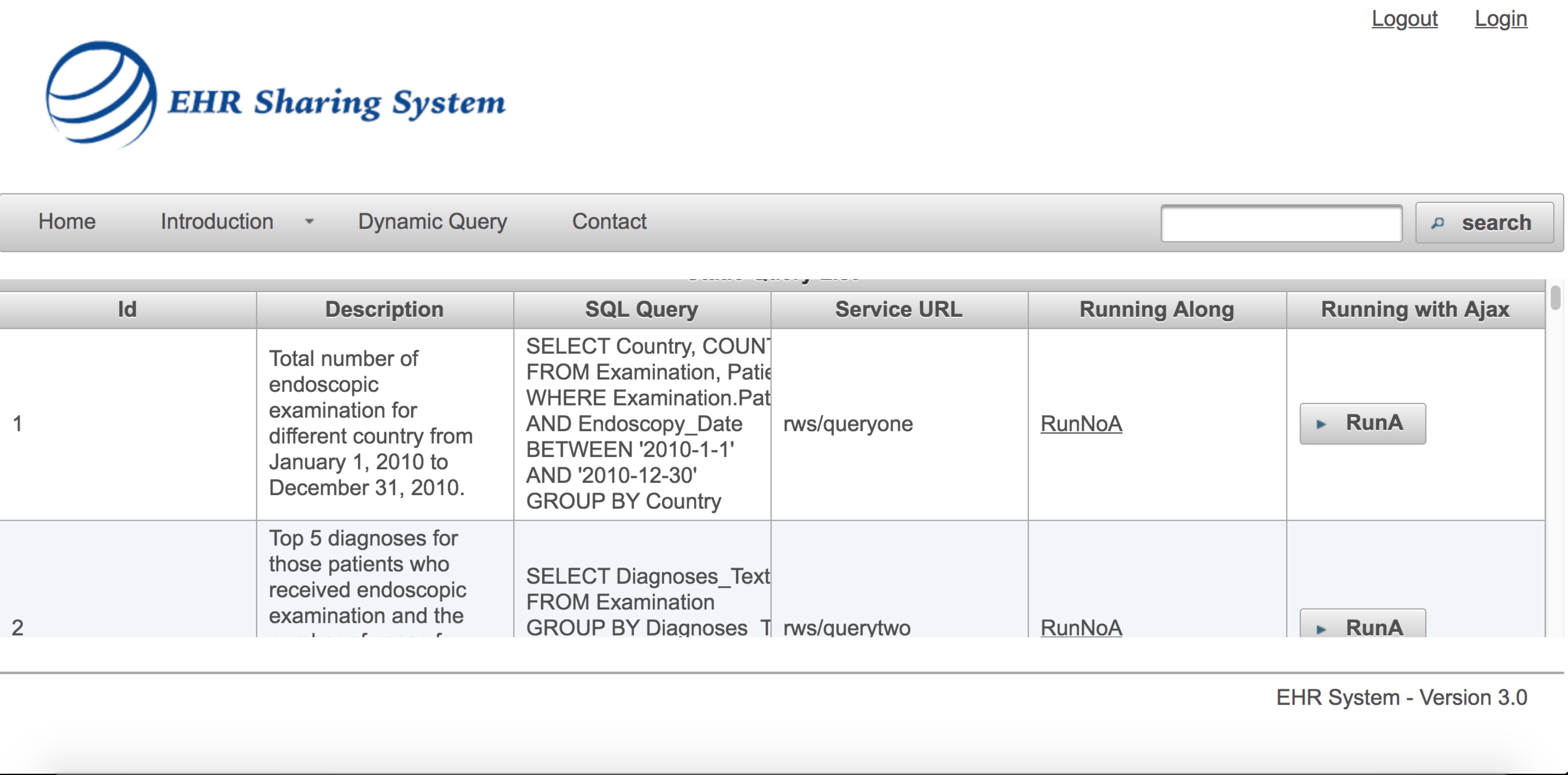
Task: Open the Dynamic Query page
Action: coord(432,221)
